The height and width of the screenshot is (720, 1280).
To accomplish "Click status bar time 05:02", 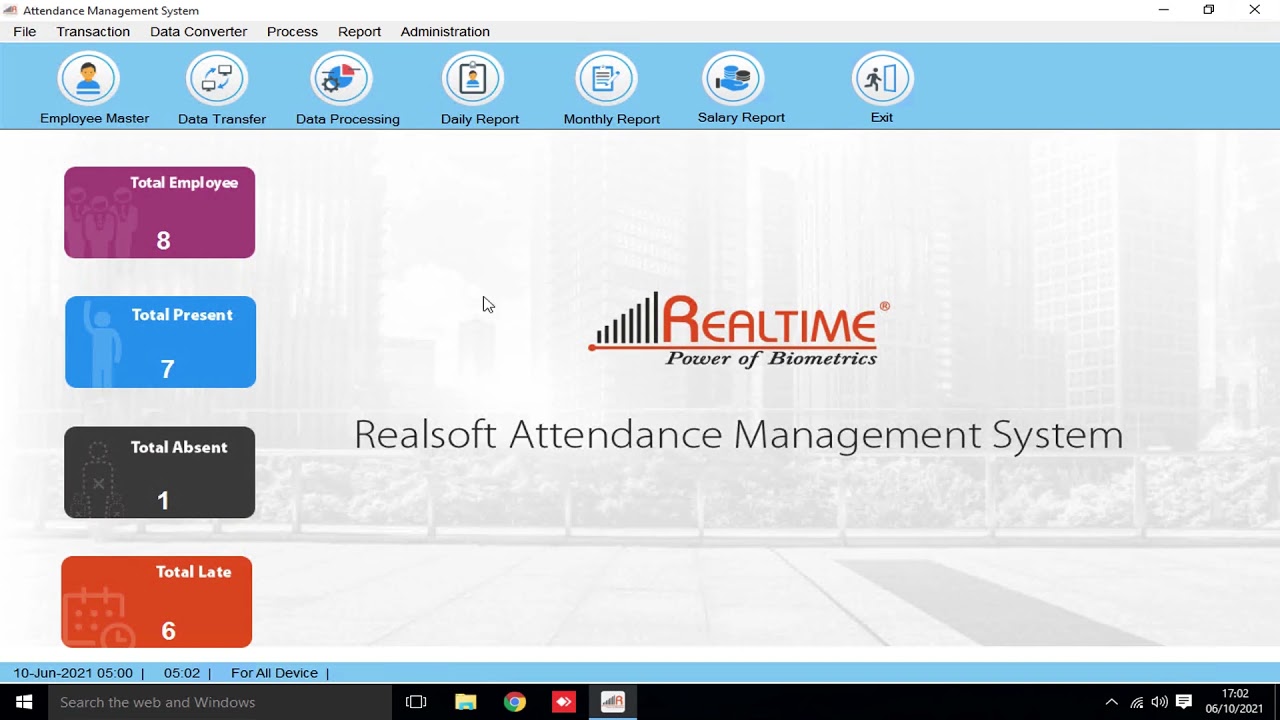I will pyautogui.click(x=182, y=673).
